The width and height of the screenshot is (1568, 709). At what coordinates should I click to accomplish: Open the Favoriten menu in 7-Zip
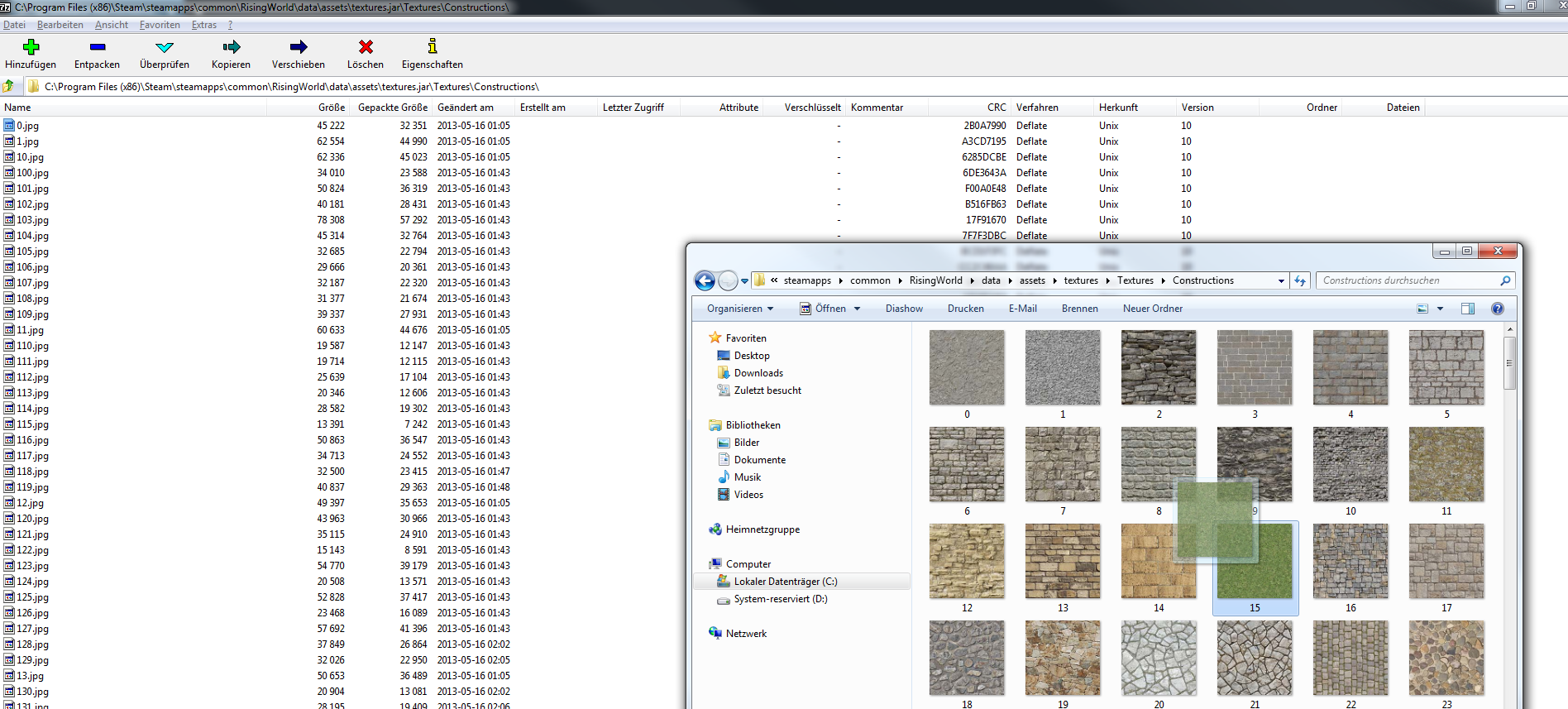click(160, 25)
